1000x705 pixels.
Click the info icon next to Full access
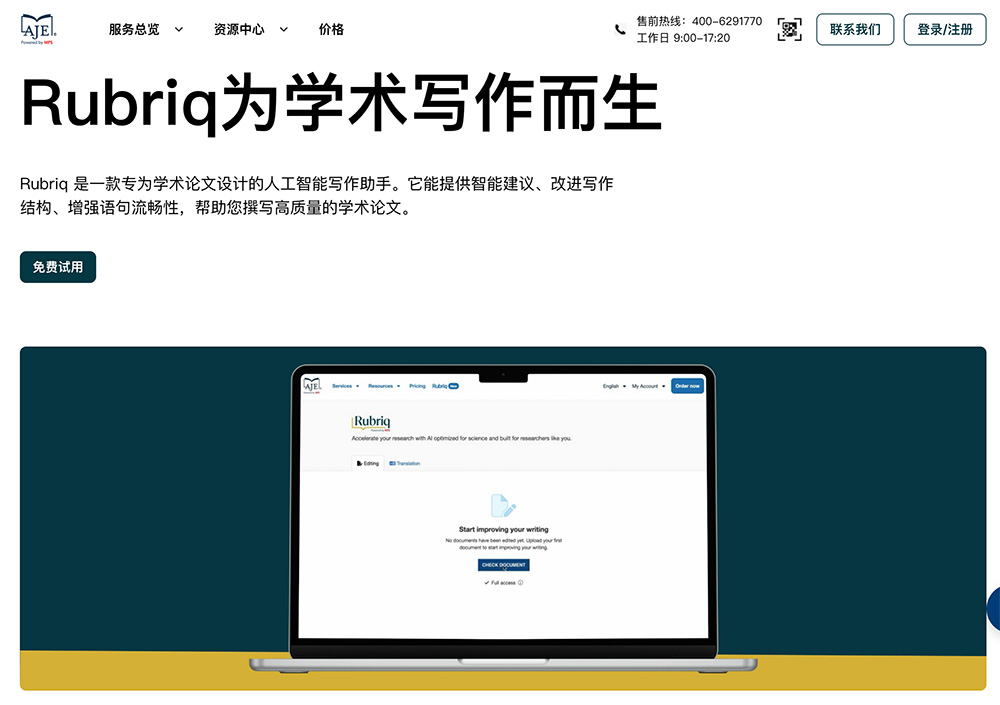(x=520, y=583)
